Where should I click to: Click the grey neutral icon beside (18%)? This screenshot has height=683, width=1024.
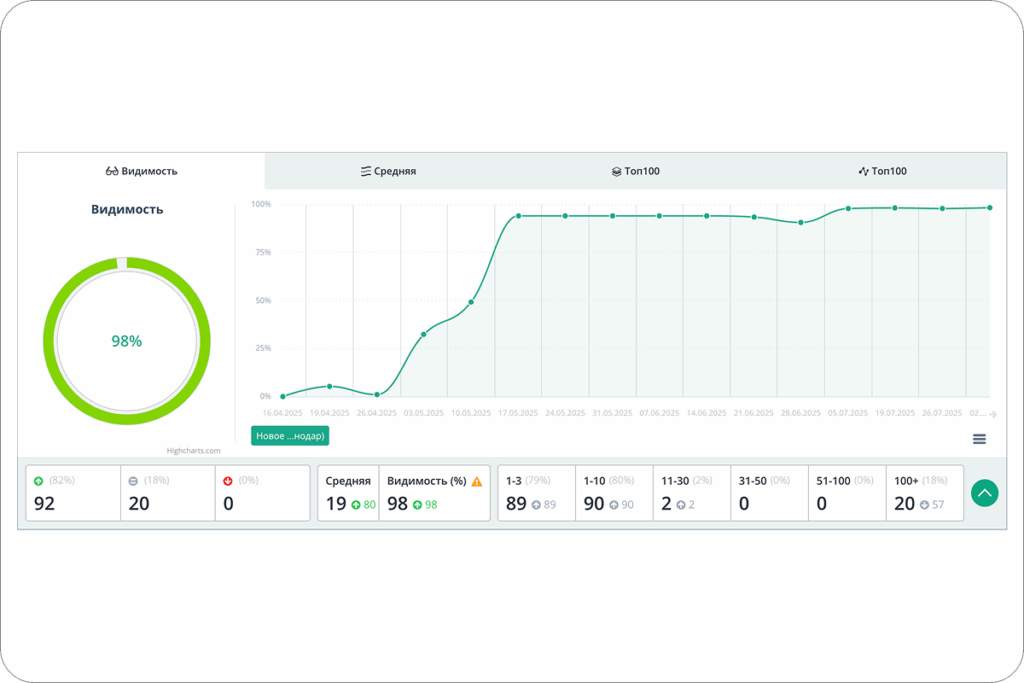click(x=133, y=481)
